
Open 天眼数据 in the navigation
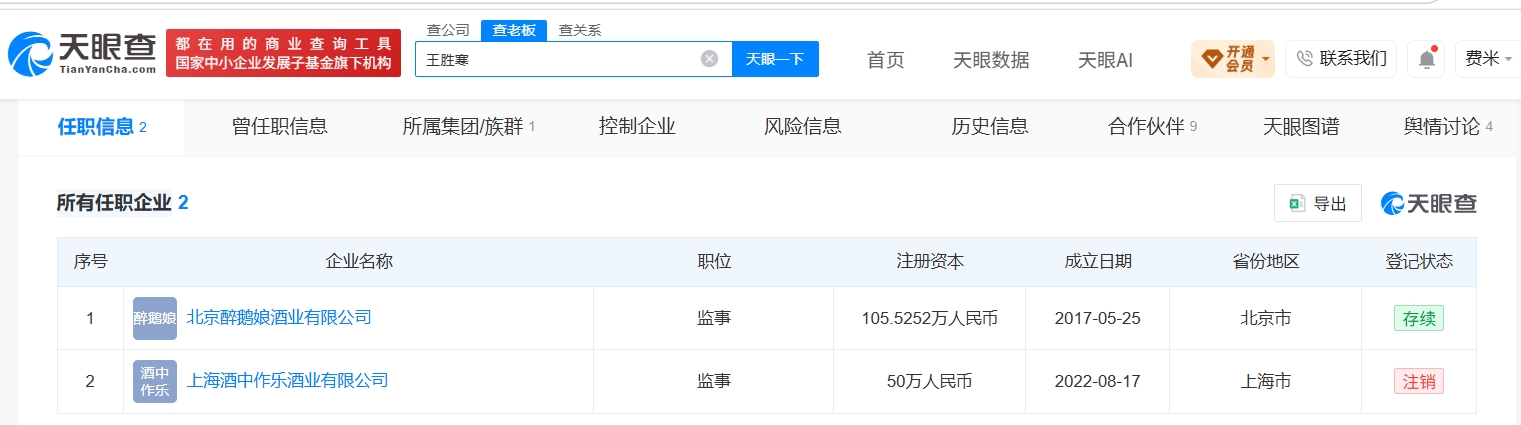[x=991, y=60]
